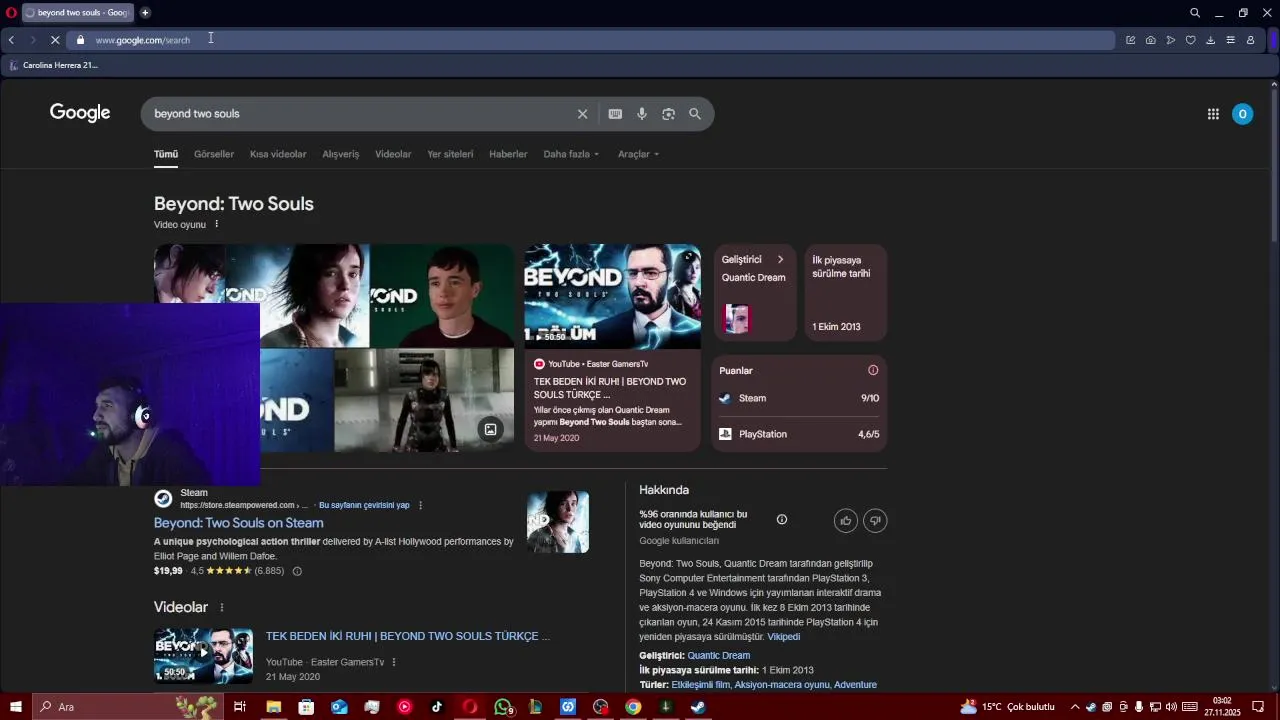1280x720 pixels.
Task: Click Bu sayfanın çevirisini yap link
Action: click(x=364, y=505)
